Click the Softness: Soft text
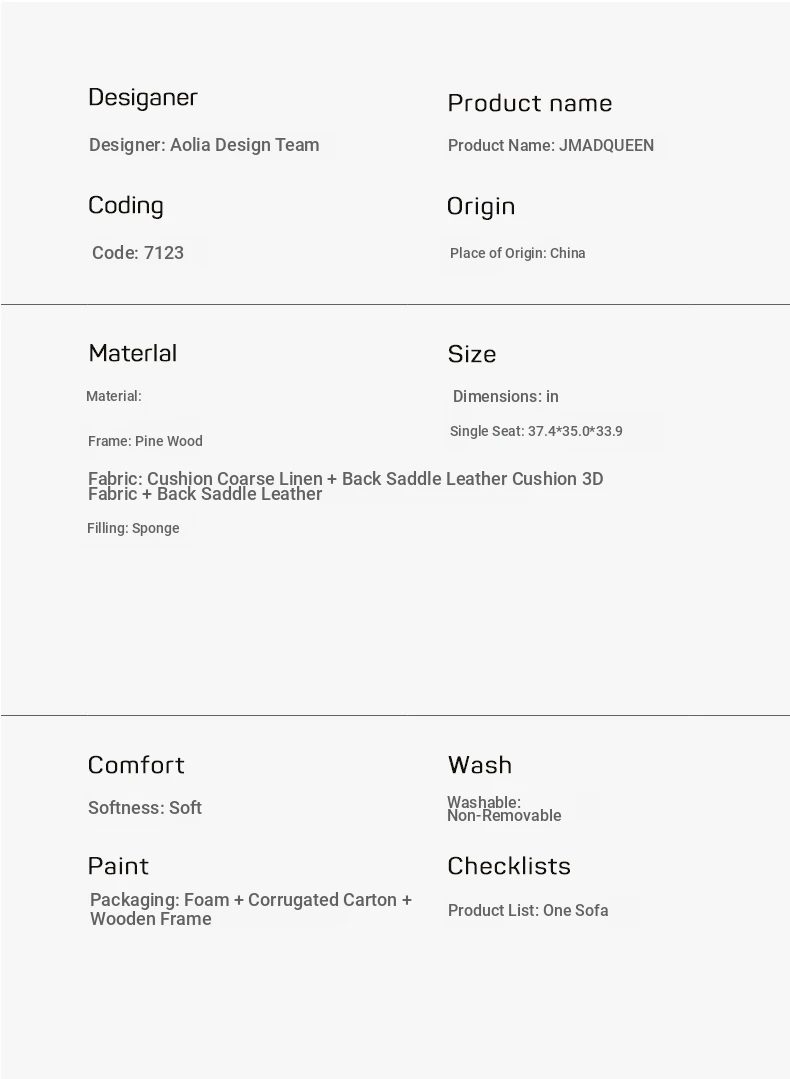Viewport: 790px width, 1079px height. [x=145, y=808]
